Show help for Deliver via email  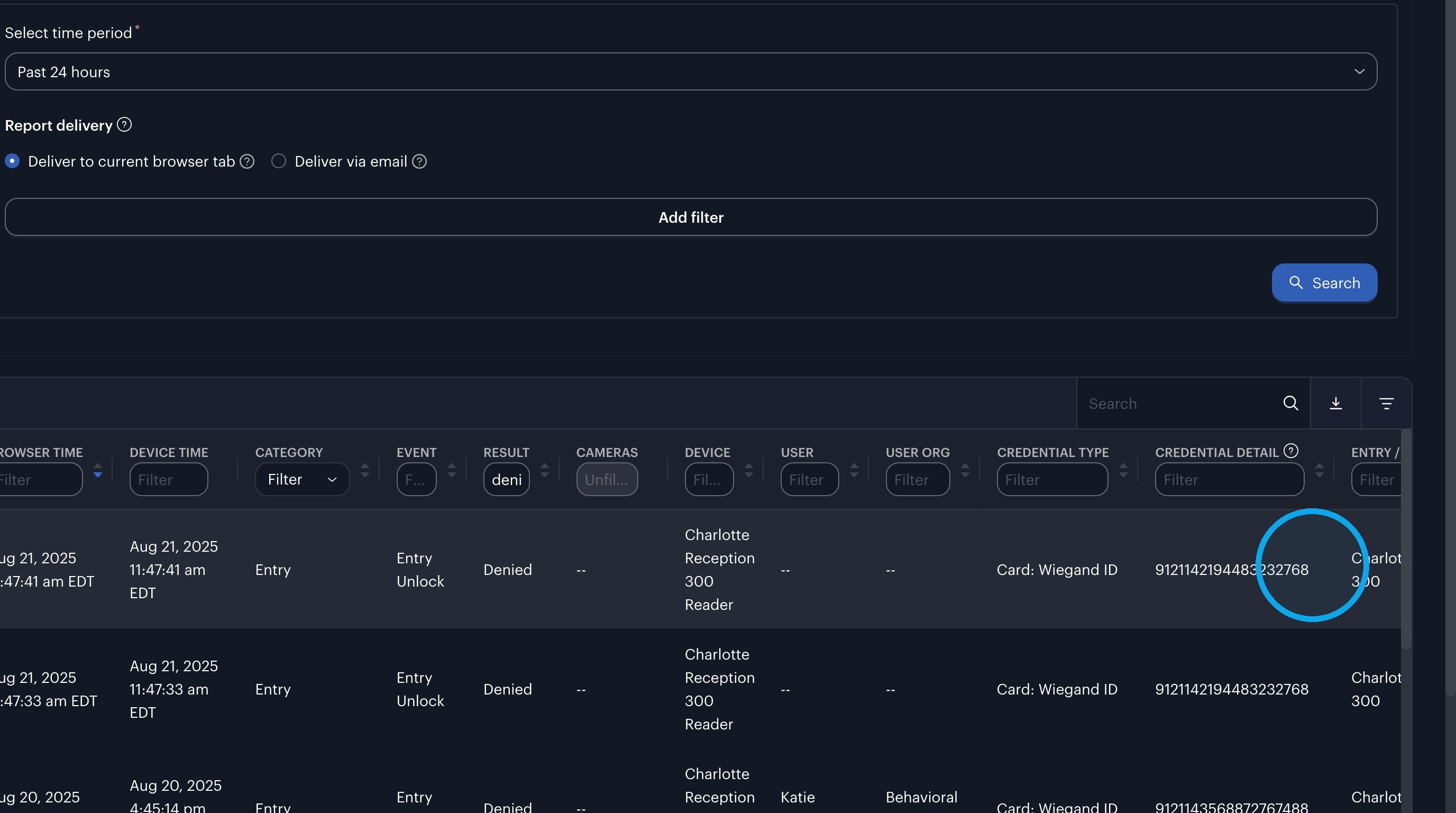point(419,161)
